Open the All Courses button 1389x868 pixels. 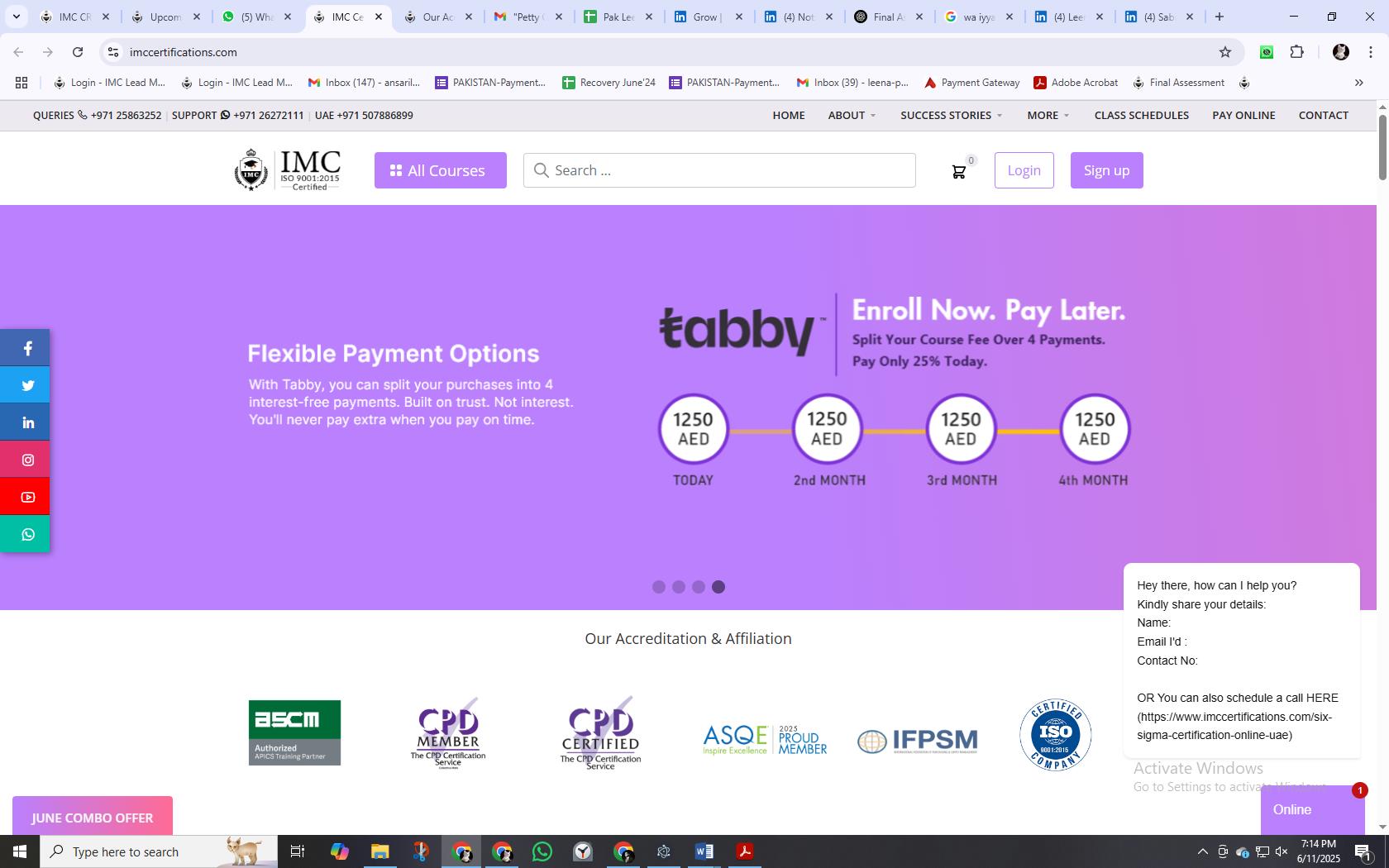pyautogui.click(x=440, y=170)
